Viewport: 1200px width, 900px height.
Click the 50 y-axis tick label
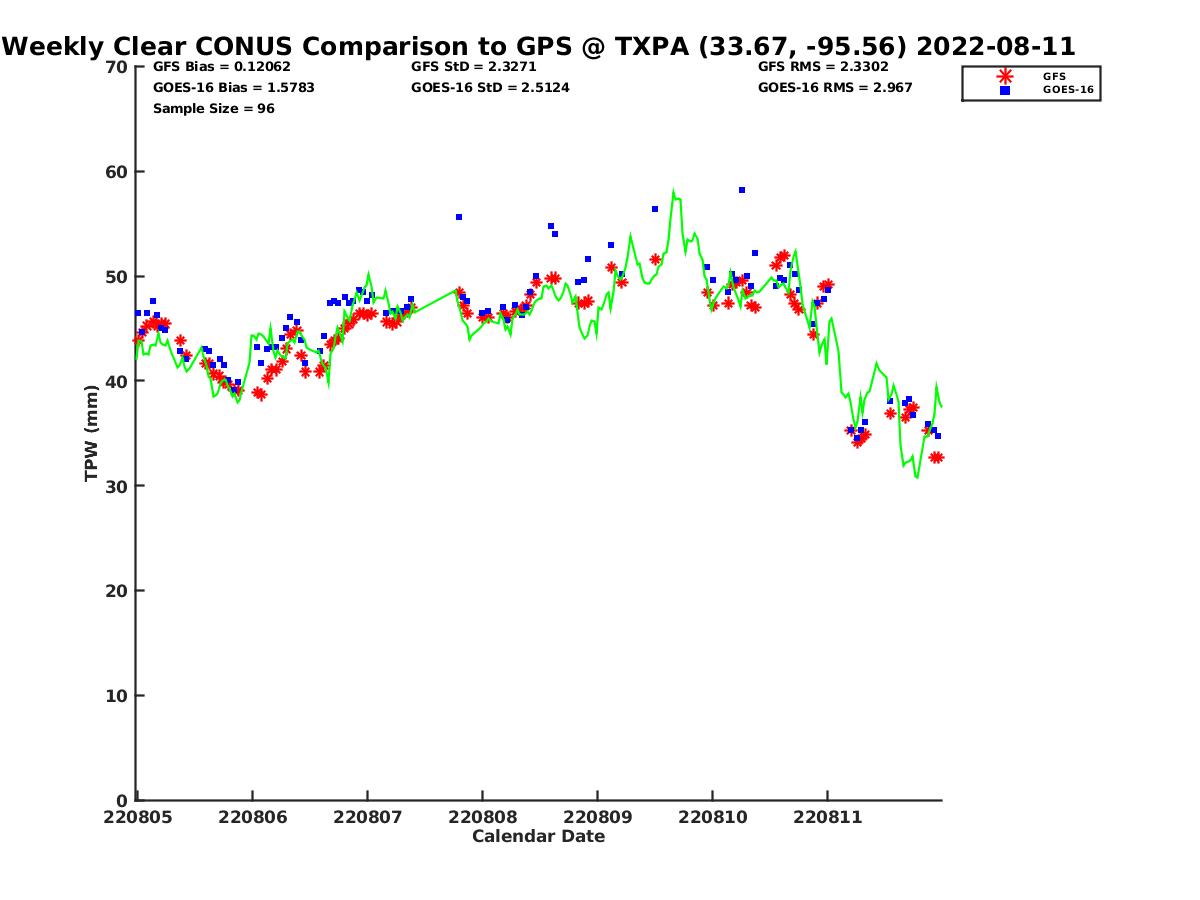(x=117, y=277)
